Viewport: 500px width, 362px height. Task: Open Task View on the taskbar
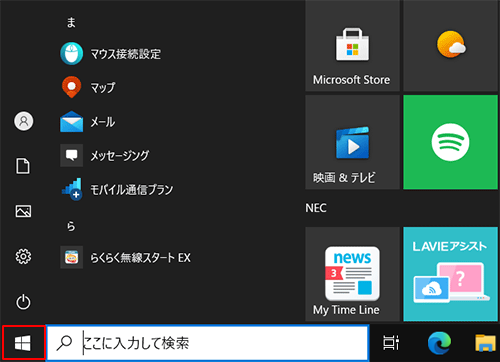coord(391,343)
